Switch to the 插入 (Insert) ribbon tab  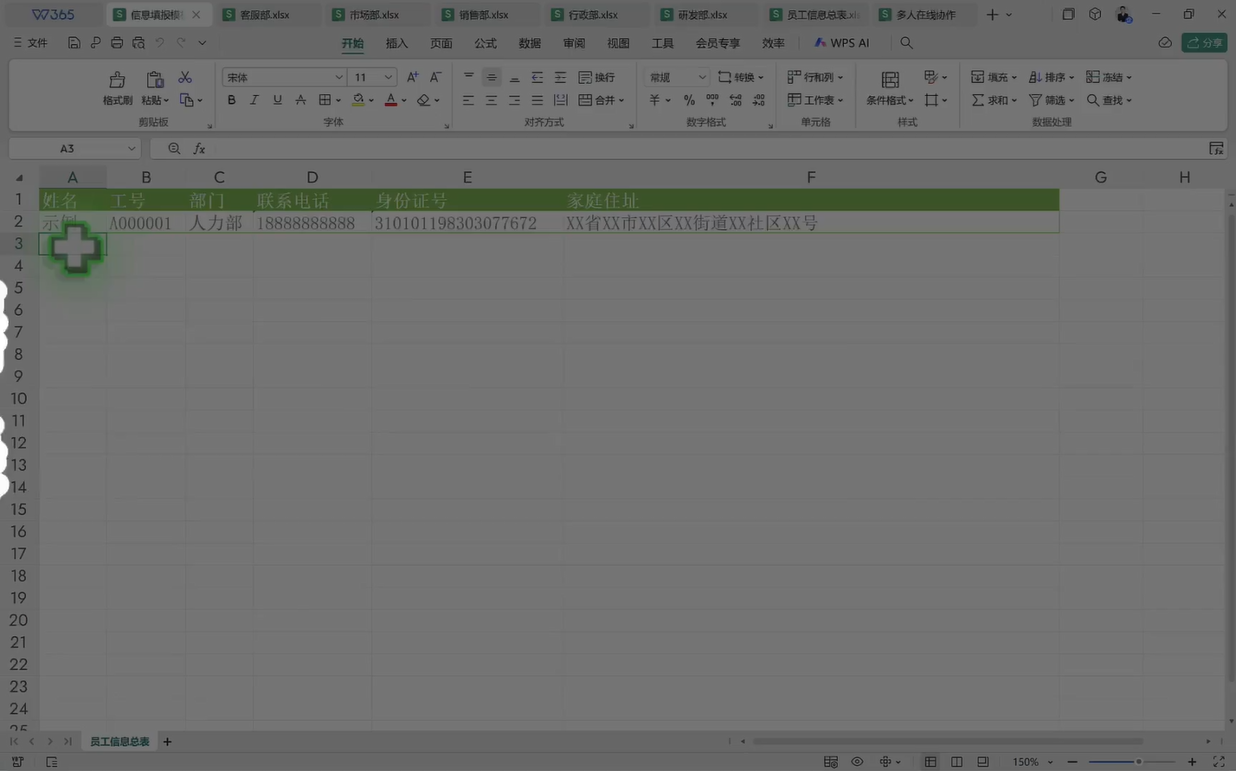click(x=397, y=43)
